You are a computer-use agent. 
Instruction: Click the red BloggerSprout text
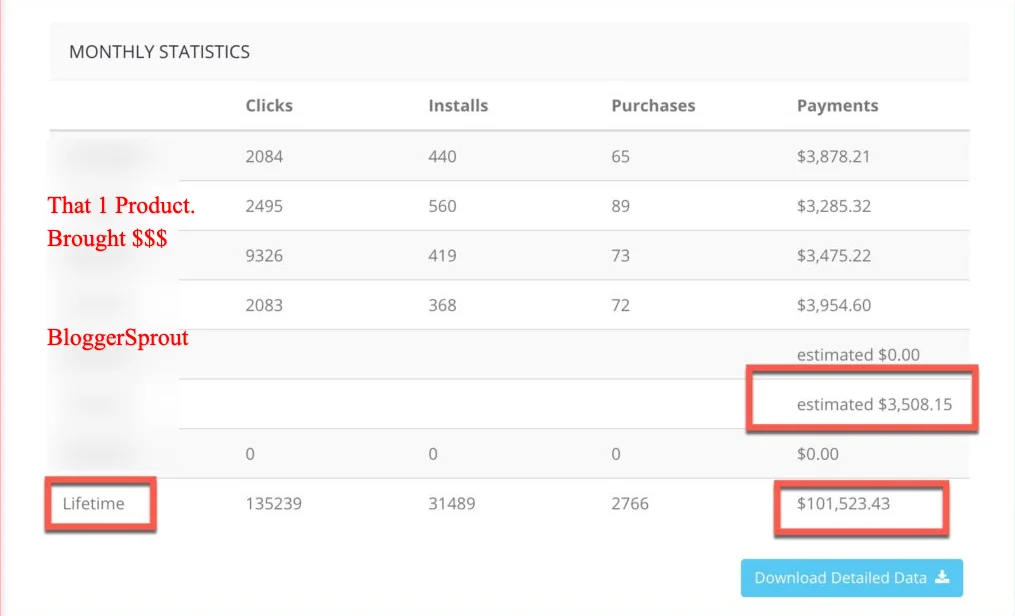coord(118,338)
